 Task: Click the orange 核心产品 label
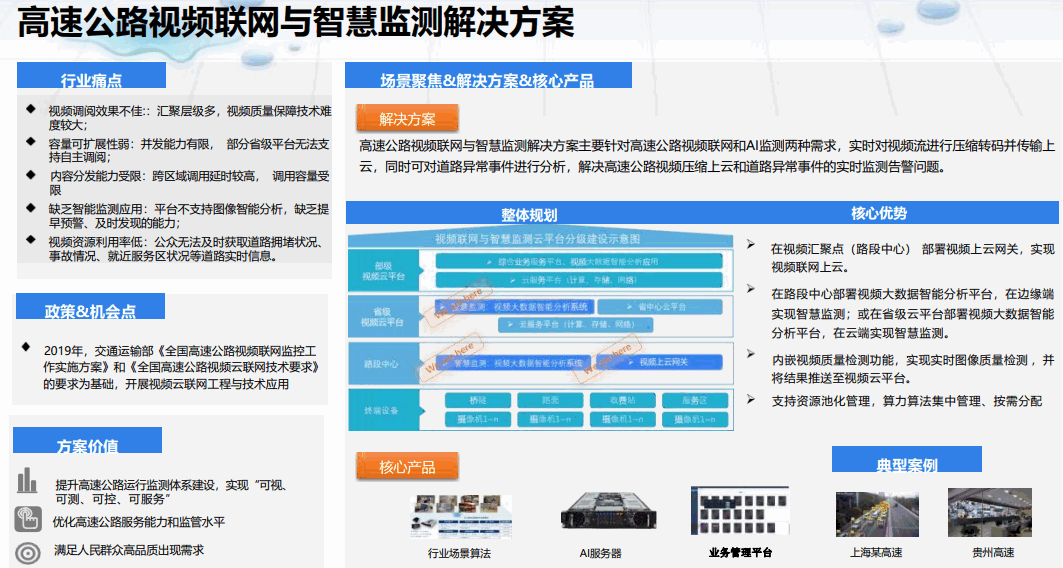click(x=407, y=466)
